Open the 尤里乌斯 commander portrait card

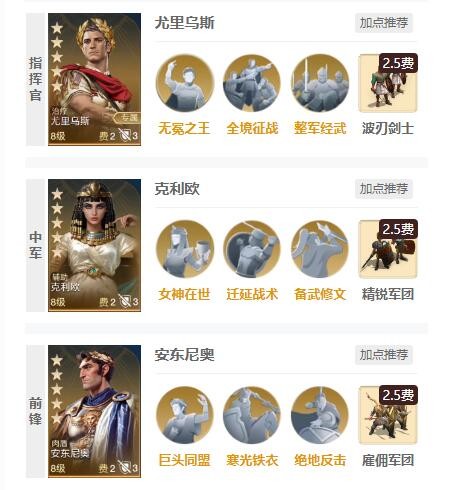point(94,79)
